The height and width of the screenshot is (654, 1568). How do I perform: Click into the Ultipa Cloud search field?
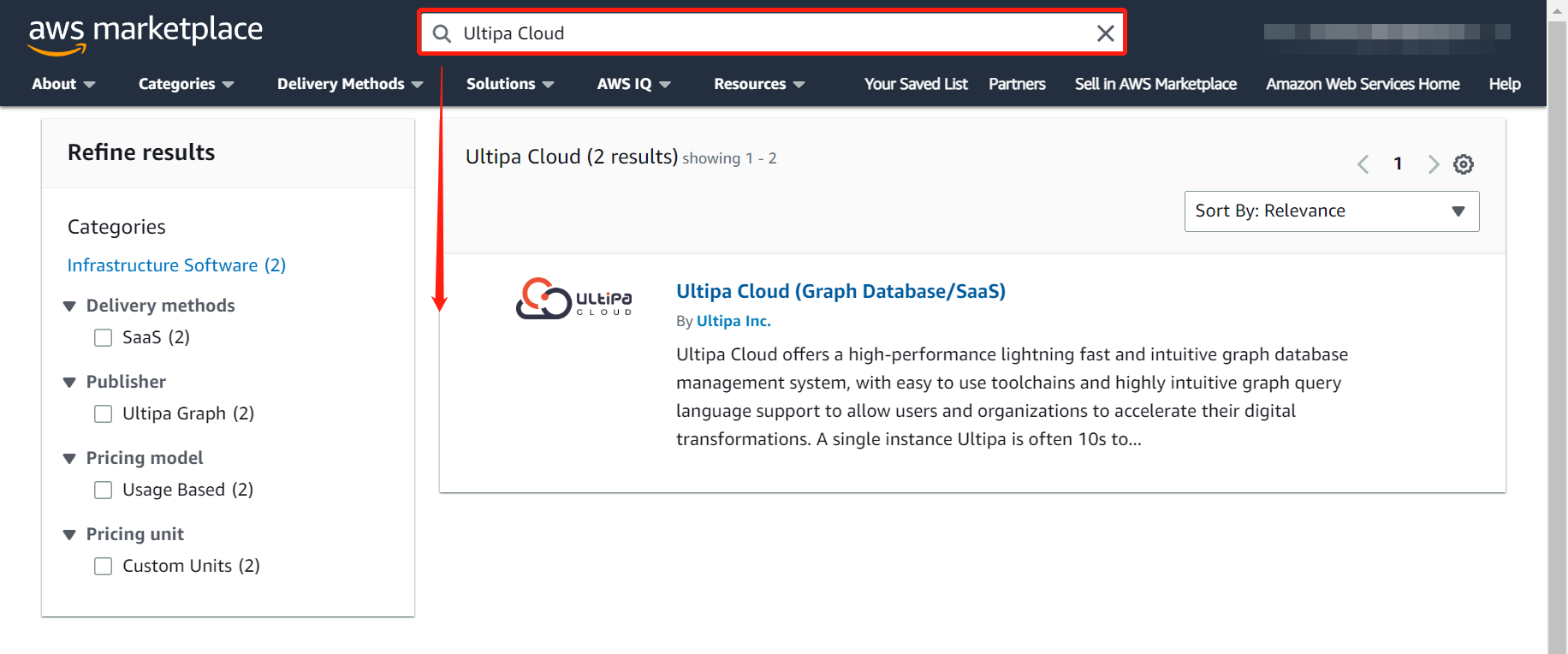[773, 33]
